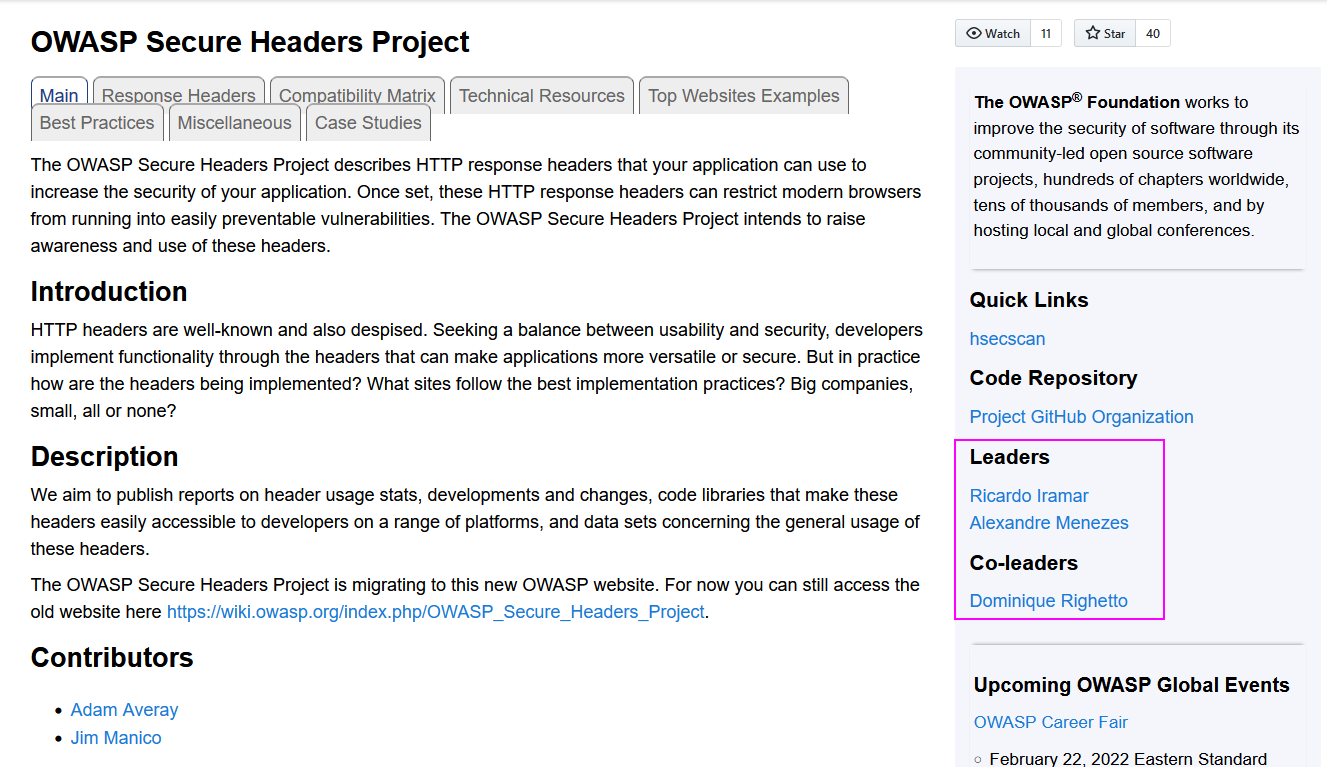Open the watchers count 11
The image size is (1327, 767).
[1046, 33]
